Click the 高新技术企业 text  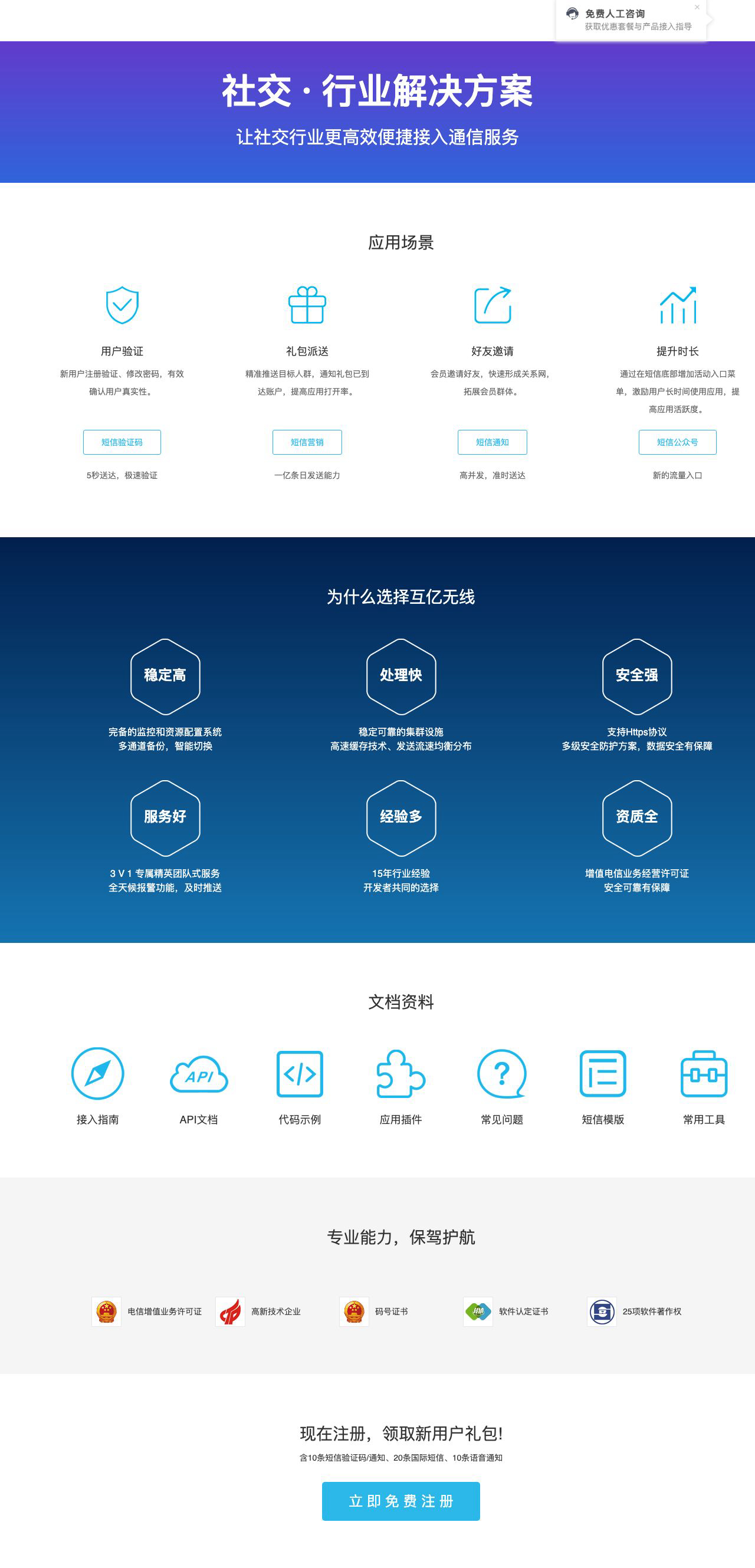click(x=276, y=1311)
